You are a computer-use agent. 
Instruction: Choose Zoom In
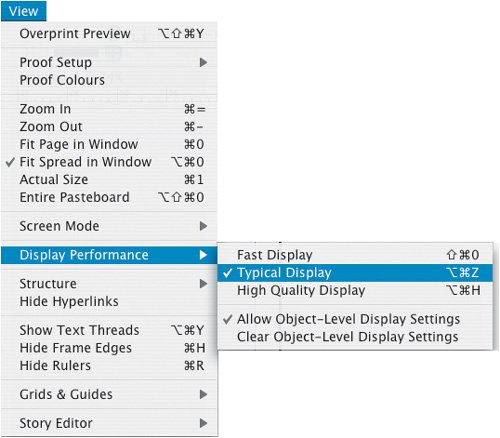109,109
